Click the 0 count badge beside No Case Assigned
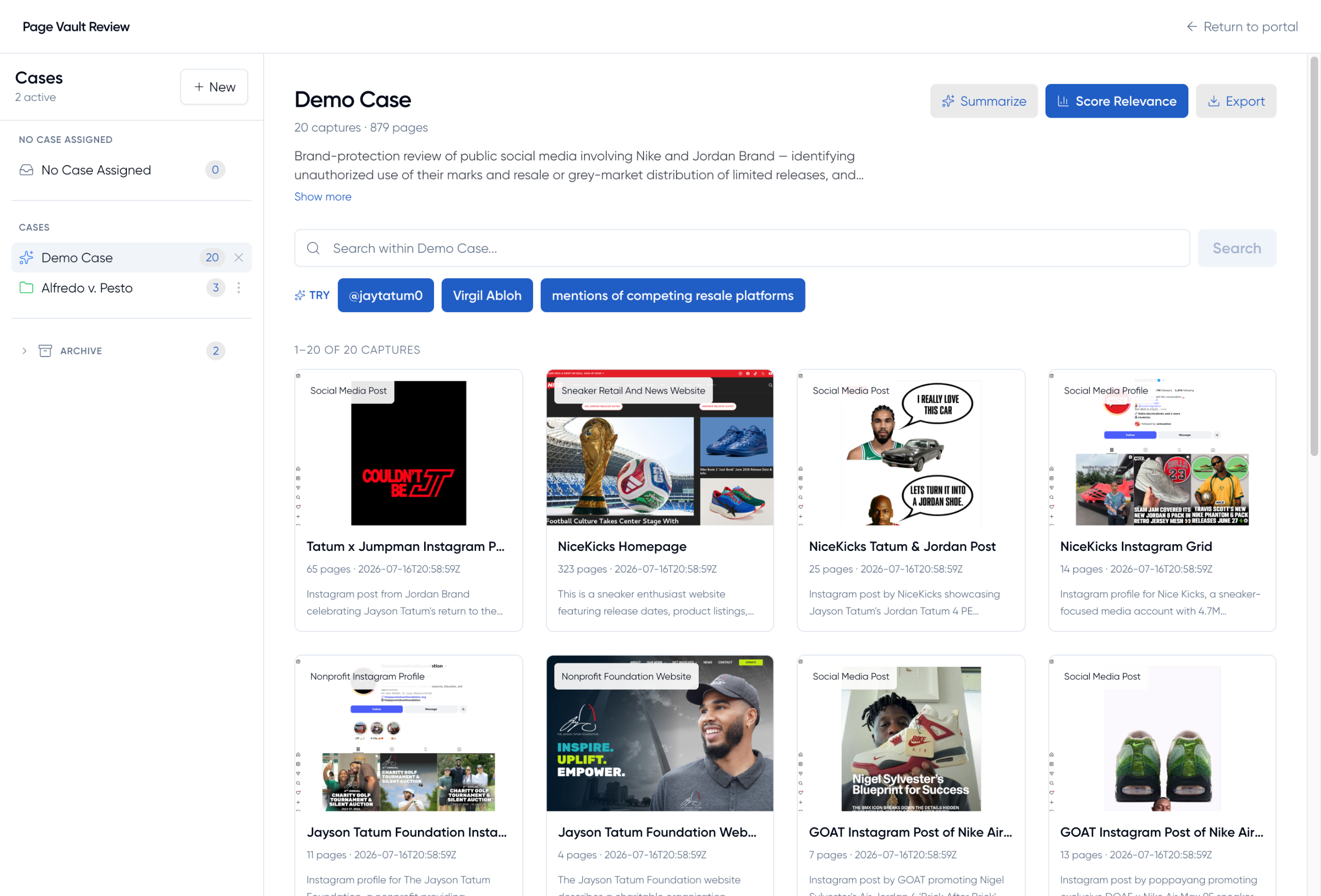The height and width of the screenshot is (896, 1321). 215,170
